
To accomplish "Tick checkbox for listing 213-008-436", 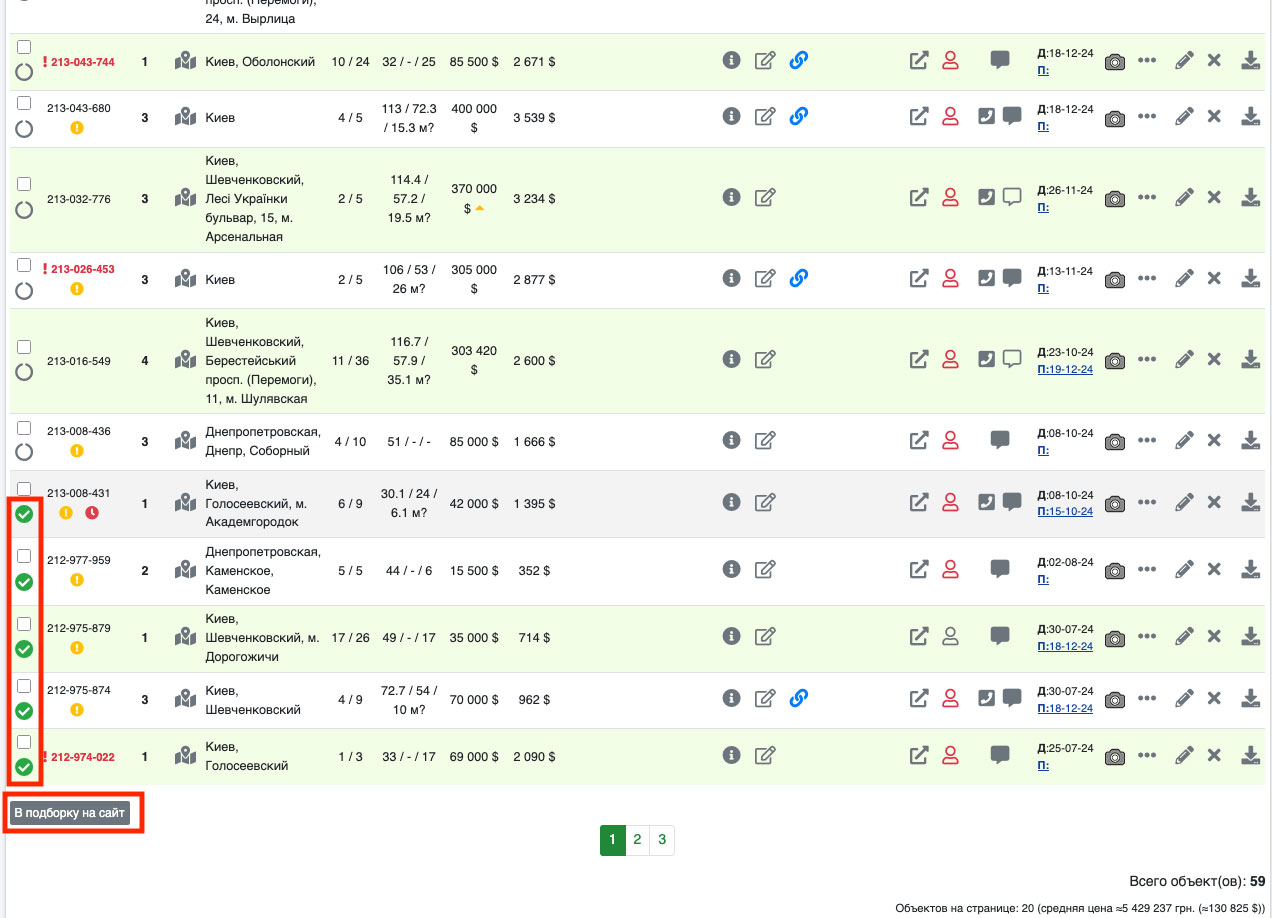I will pos(24,428).
